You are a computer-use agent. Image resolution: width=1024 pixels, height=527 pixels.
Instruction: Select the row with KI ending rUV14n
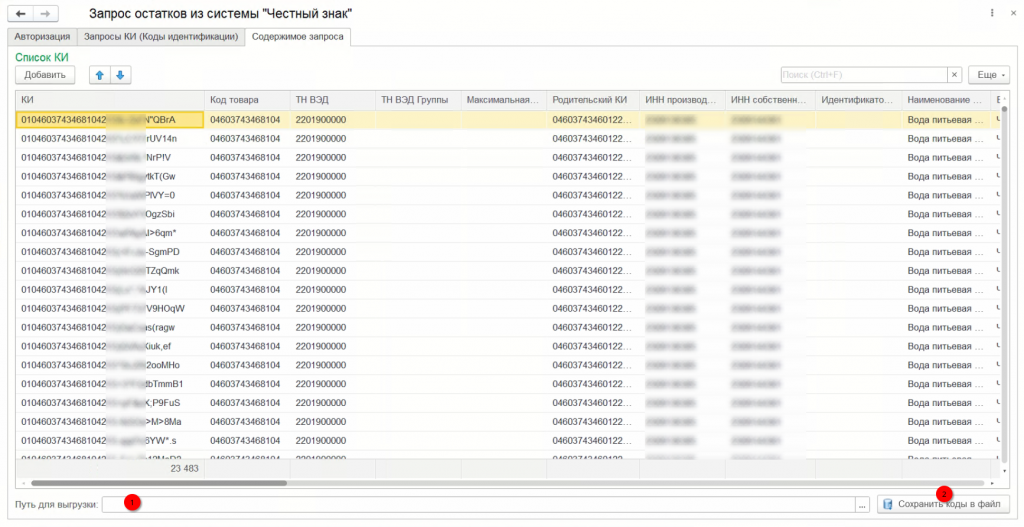507,138
